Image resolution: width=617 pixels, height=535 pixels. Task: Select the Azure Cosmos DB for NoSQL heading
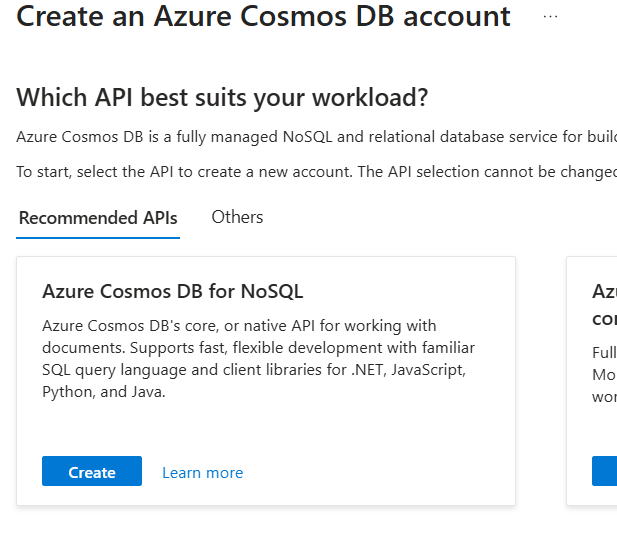click(x=172, y=291)
